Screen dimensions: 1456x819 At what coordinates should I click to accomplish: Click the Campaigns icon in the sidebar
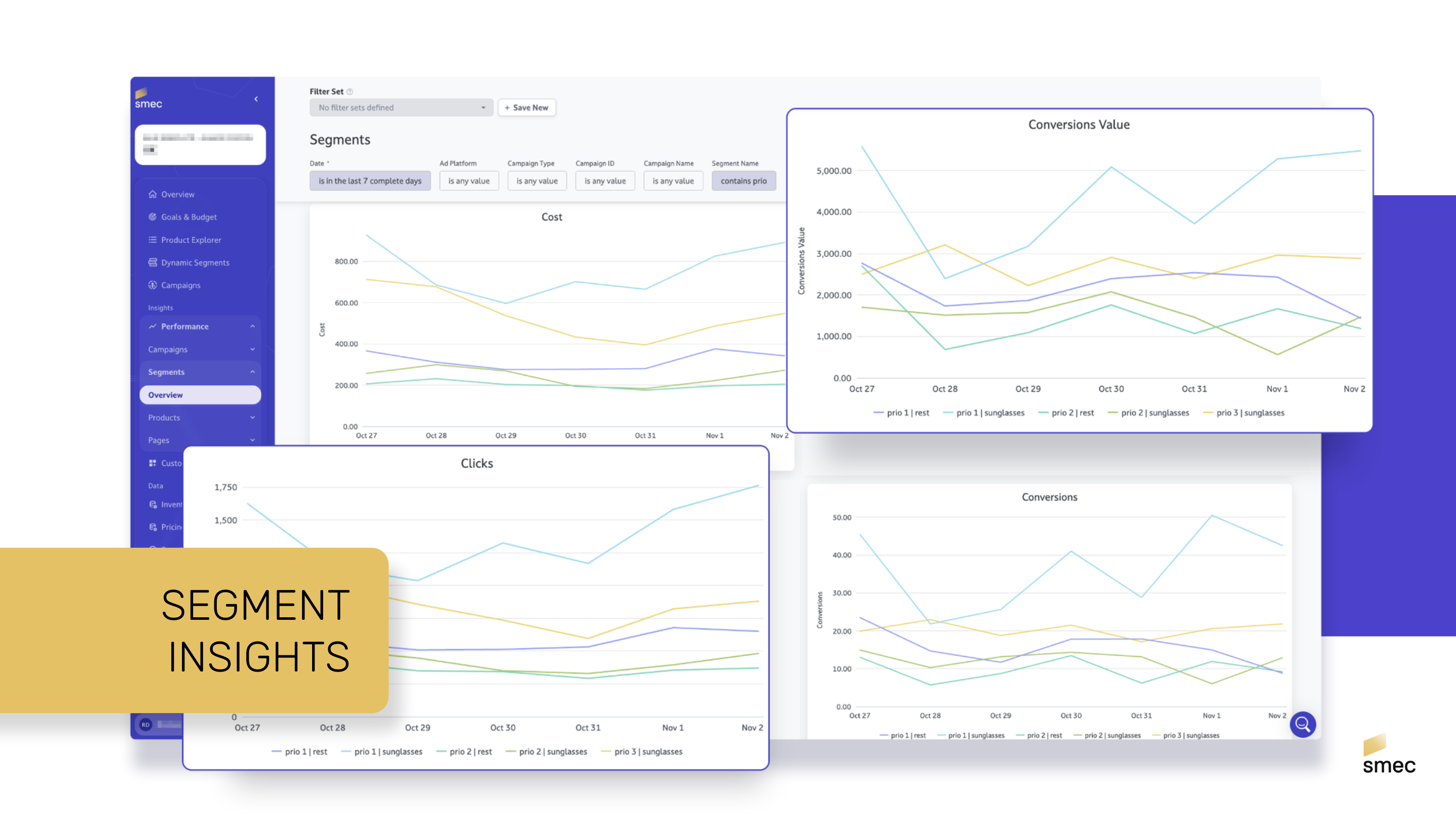[x=152, y=285]
